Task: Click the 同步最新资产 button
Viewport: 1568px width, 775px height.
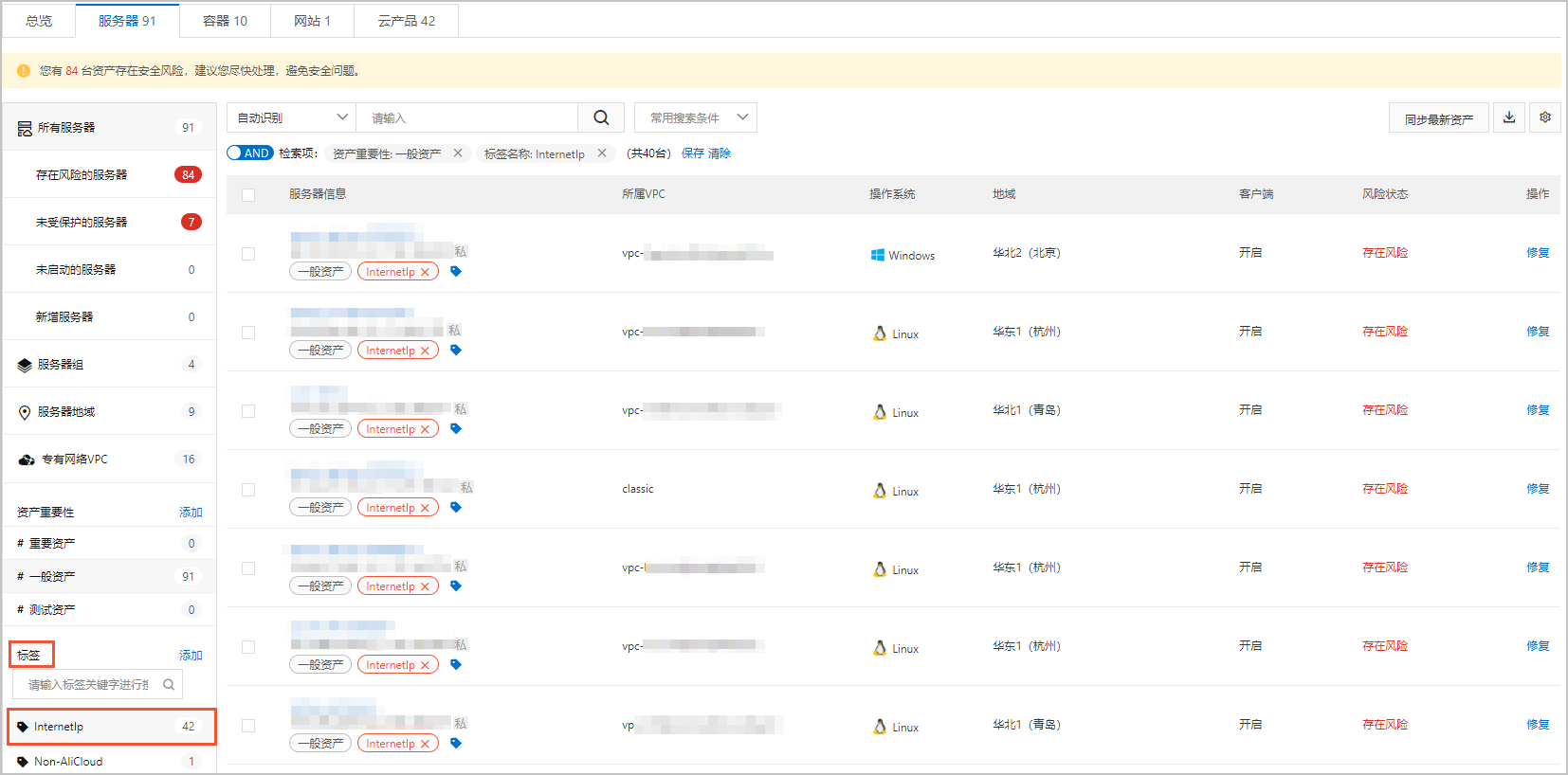Action: point(1439,118)
